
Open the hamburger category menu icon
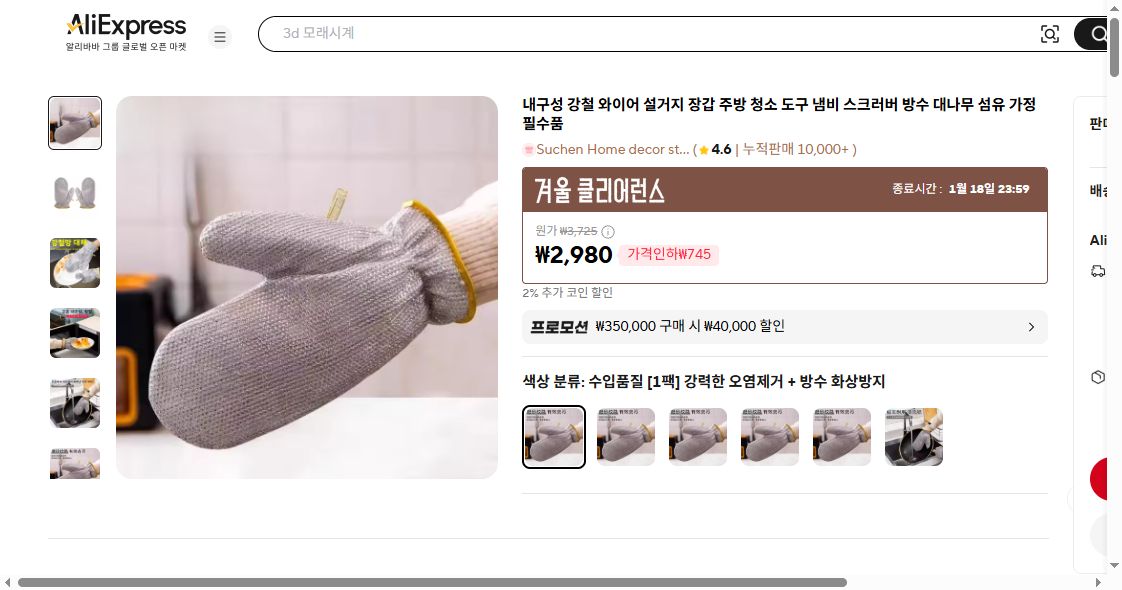click(x=220, y=36)
